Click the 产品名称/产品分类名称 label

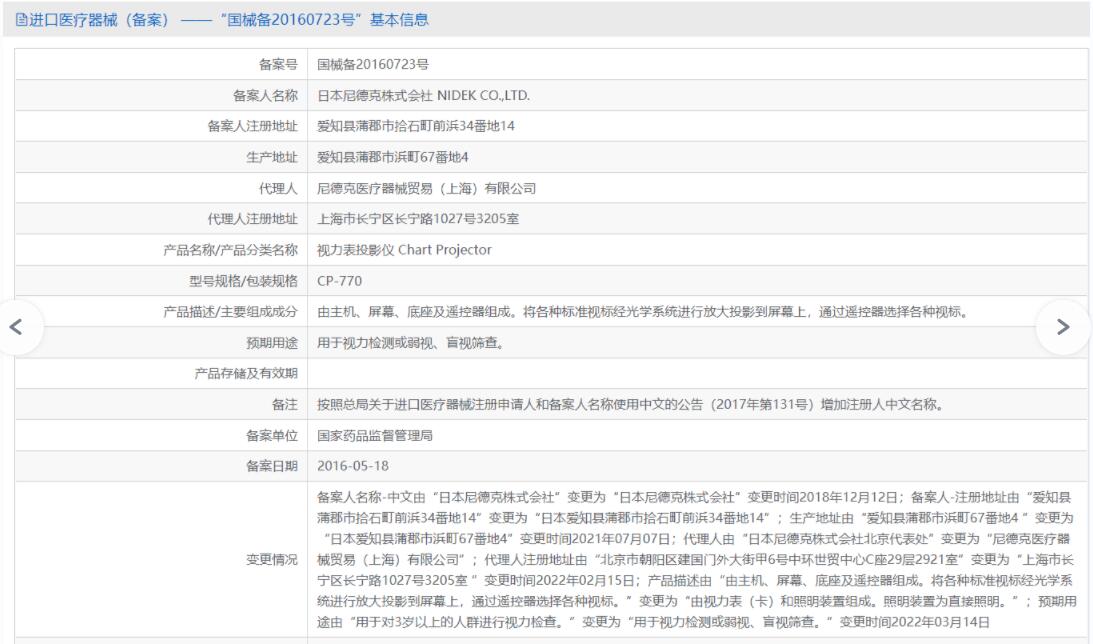231,250
